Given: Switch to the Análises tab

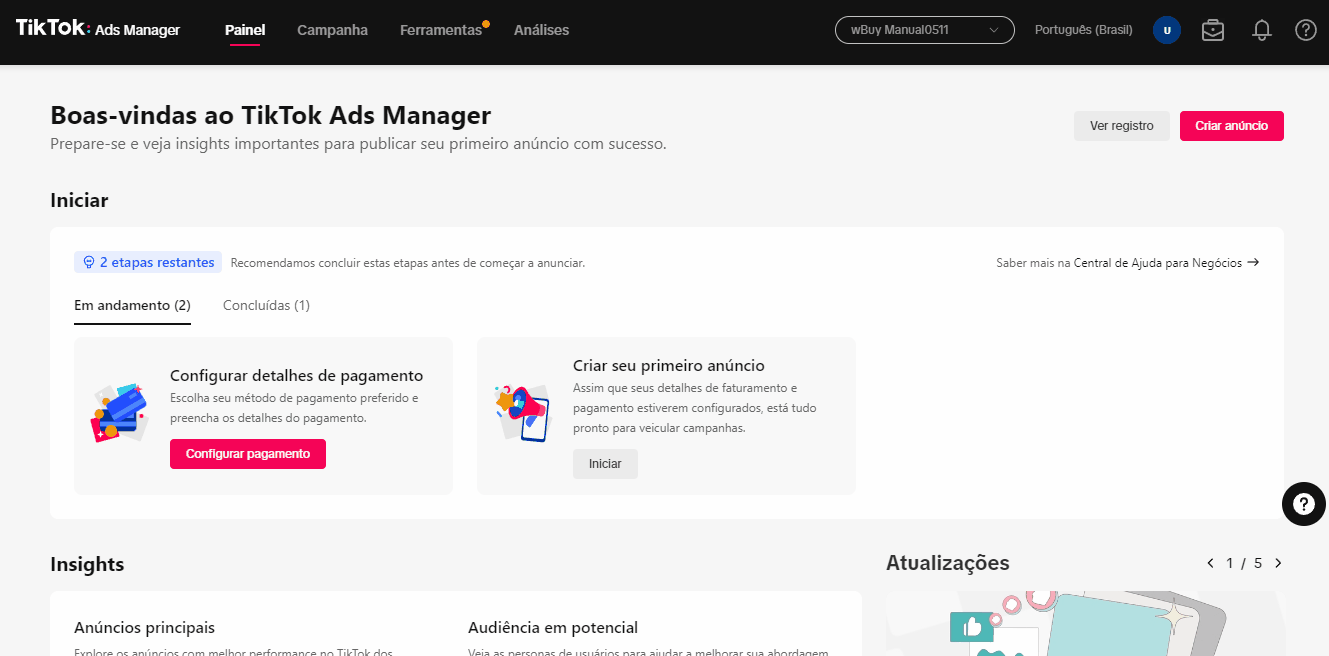Looking at the screenshot, I should (x=541, y=30).
